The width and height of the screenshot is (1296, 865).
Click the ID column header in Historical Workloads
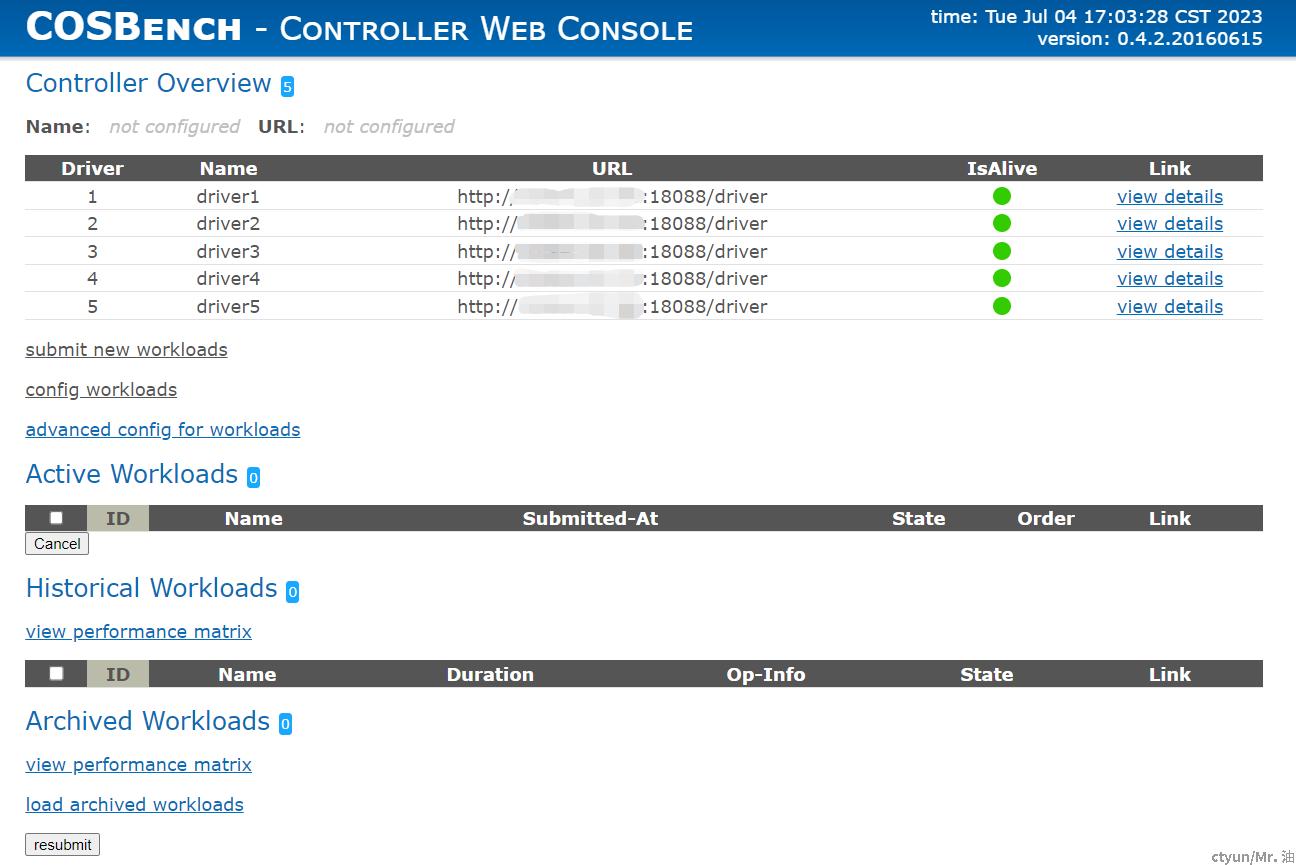click(x=118, y=674)
